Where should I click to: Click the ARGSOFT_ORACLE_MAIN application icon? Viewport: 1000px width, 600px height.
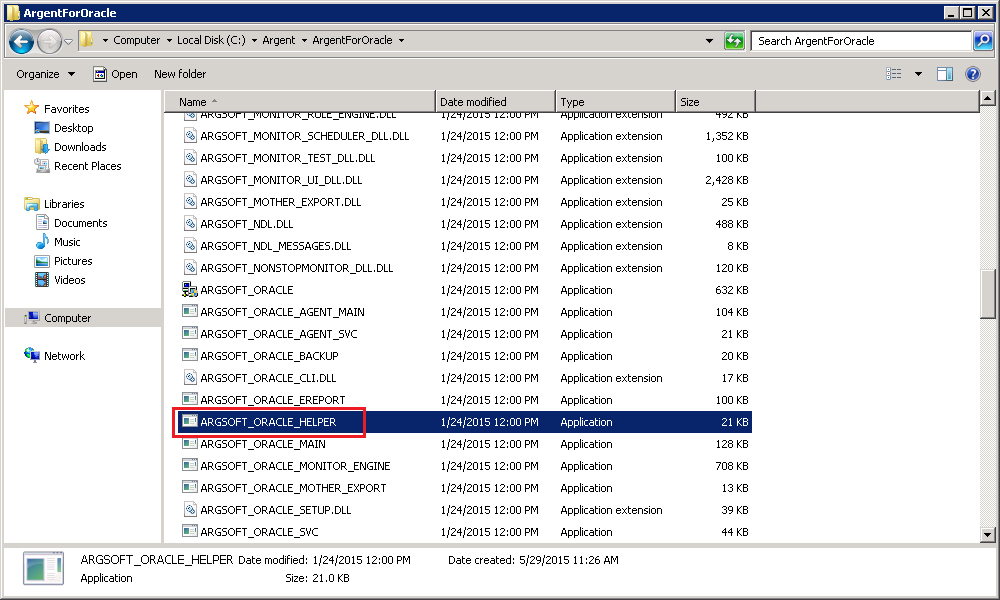[x=190, y=443]
